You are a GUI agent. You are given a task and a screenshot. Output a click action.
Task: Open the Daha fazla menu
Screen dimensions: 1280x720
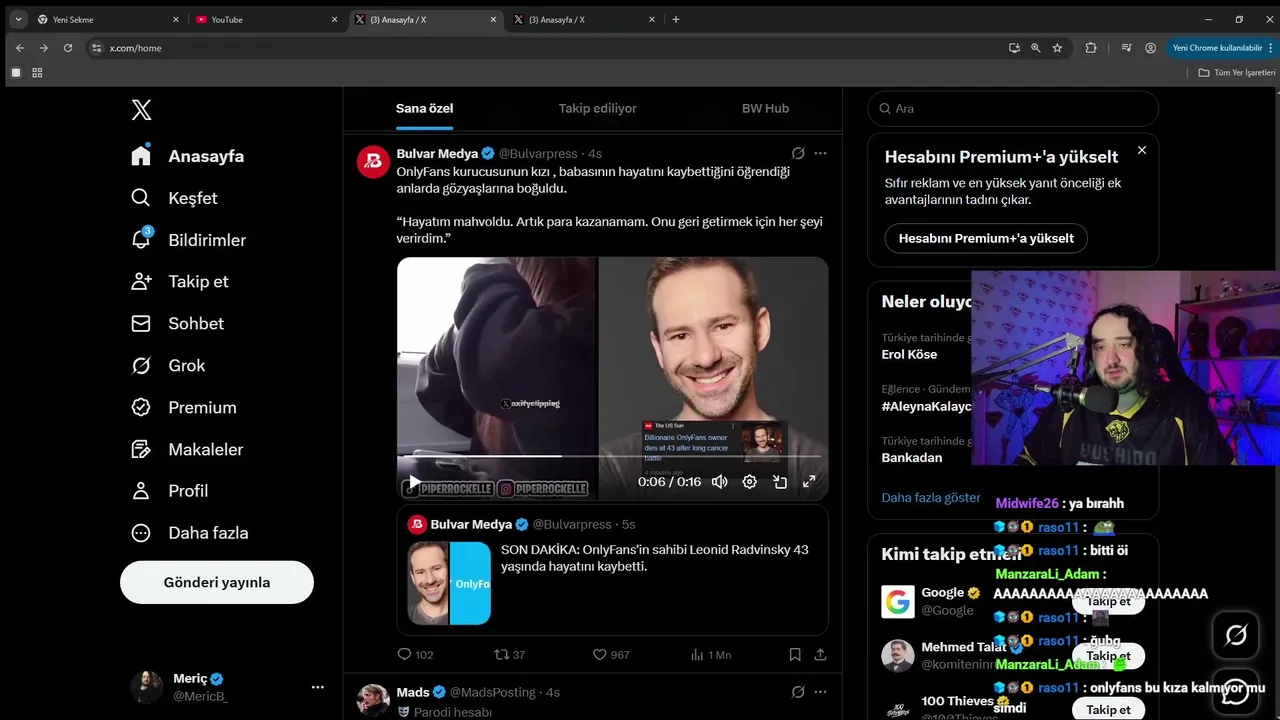click(x=189, y=533)
